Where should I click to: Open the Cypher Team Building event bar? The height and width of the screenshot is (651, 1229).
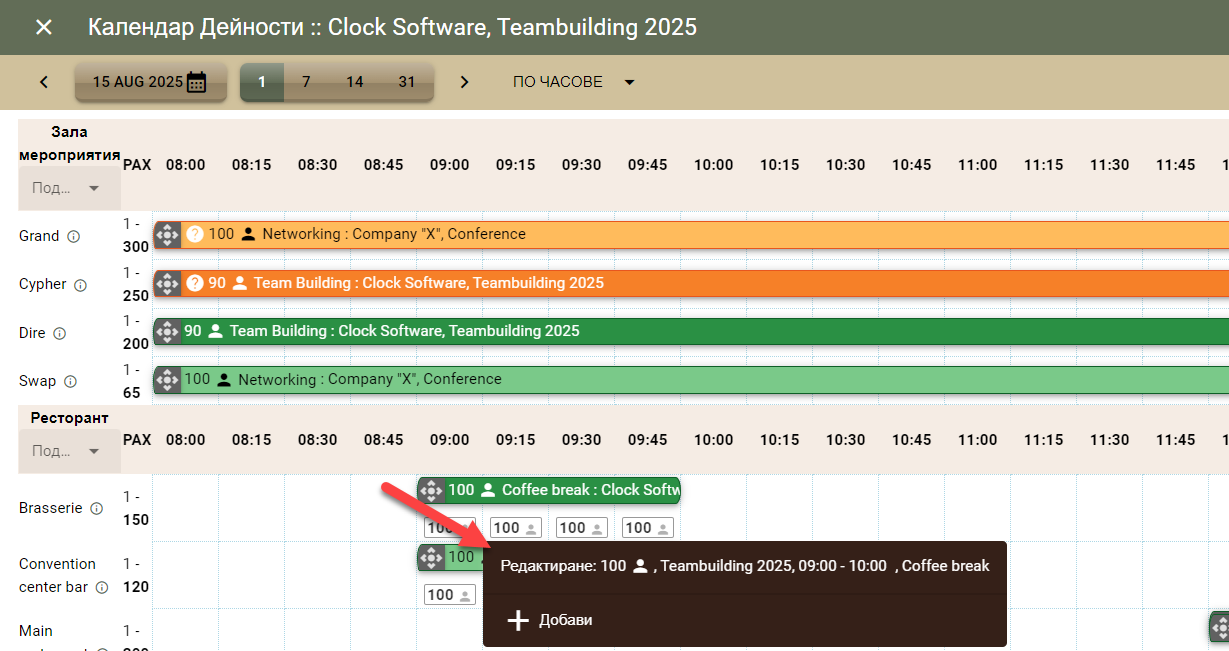click(691, 283)
